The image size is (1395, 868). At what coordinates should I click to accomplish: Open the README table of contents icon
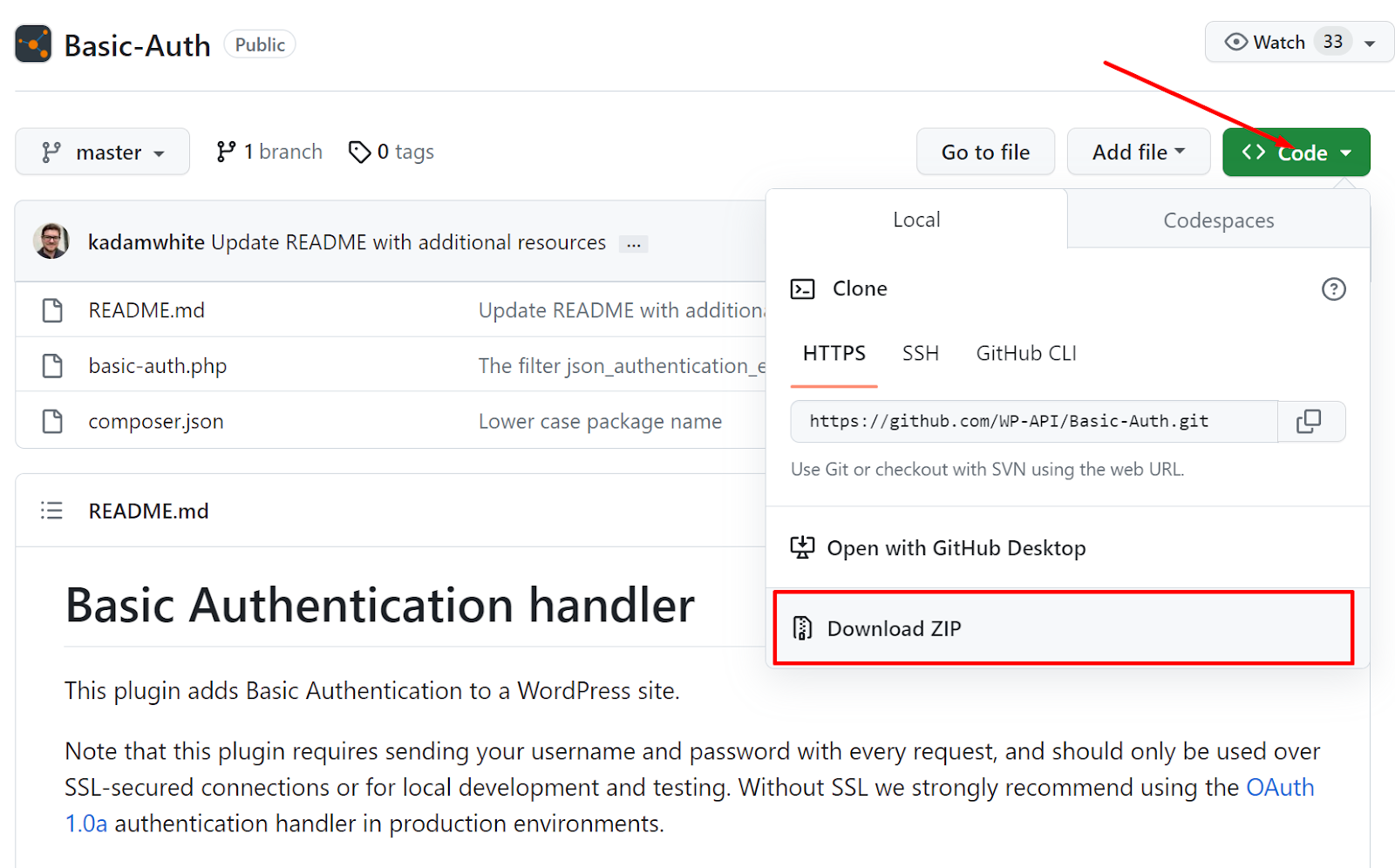51,511
